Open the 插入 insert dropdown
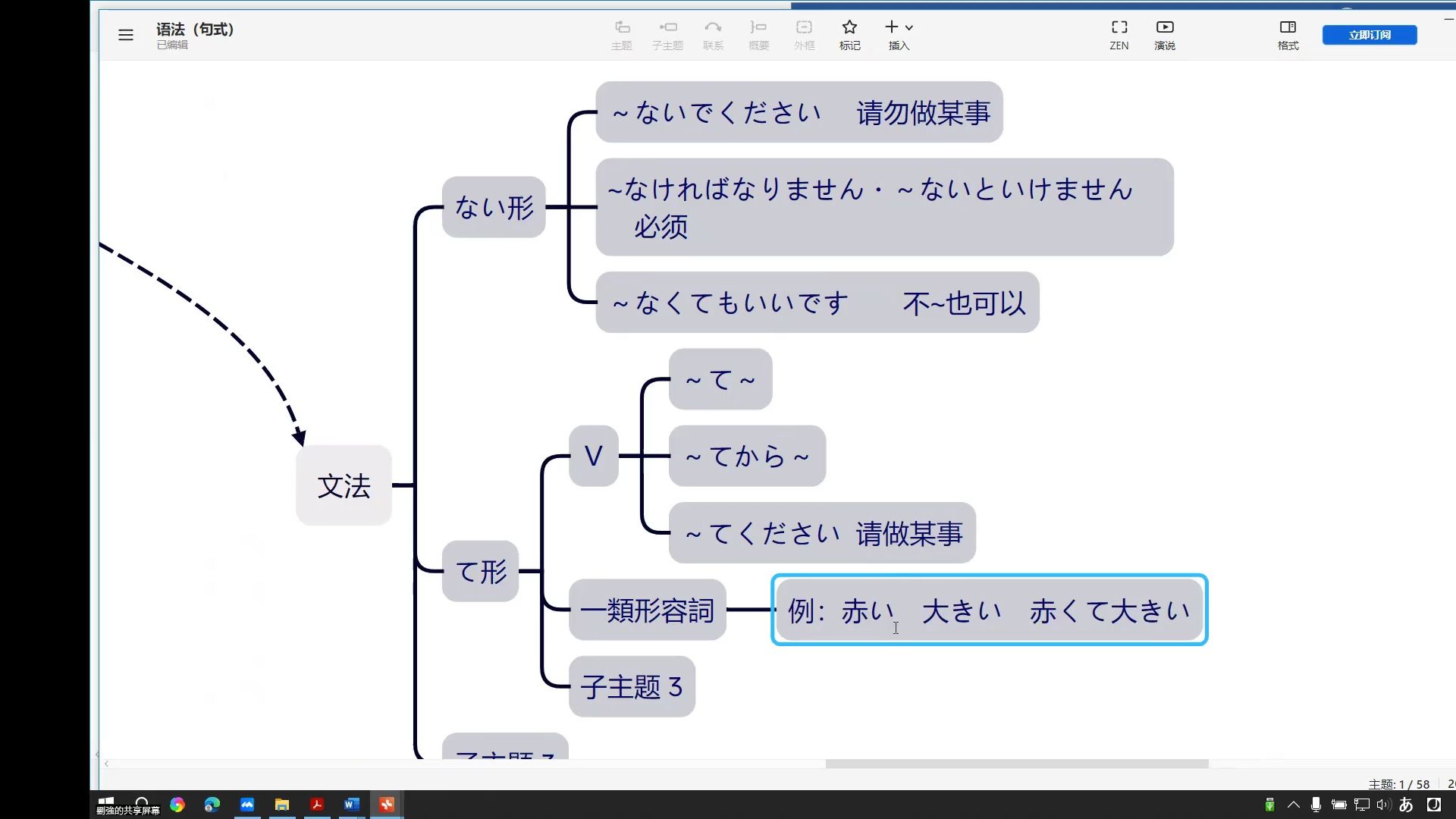Screen dimensions: 1456x819 (899, 34)
